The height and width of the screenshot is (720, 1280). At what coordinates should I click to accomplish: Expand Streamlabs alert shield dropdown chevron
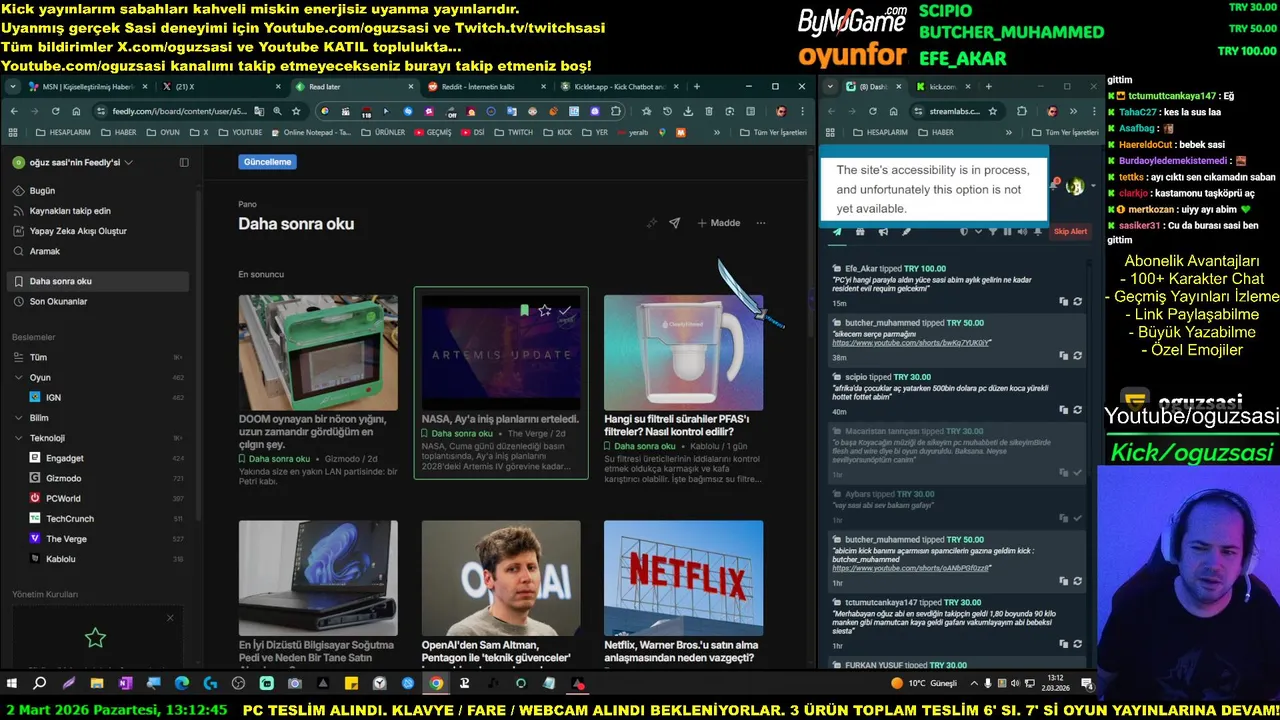coord(976,231)
